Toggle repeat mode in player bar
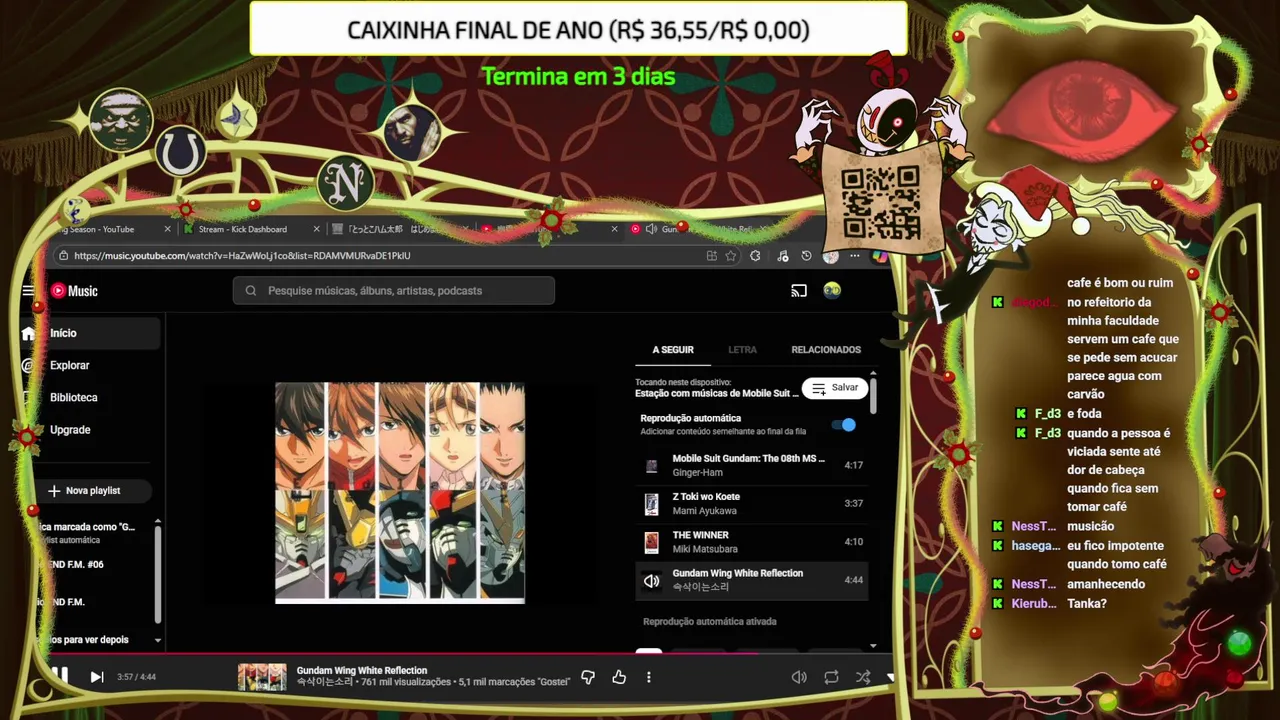Screen dimensions: 1280x720 (831, 677)
